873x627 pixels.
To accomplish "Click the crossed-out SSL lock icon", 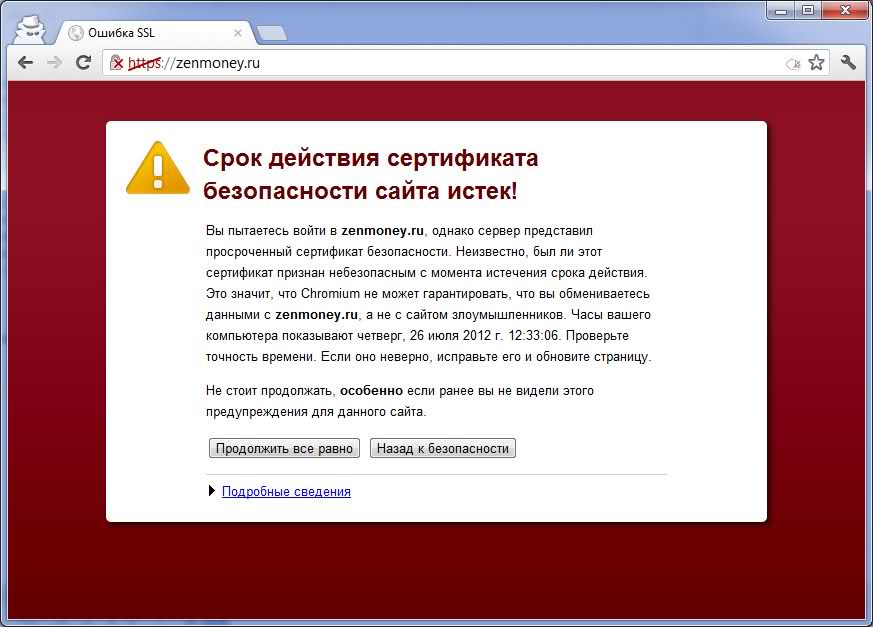I will 116,63.
